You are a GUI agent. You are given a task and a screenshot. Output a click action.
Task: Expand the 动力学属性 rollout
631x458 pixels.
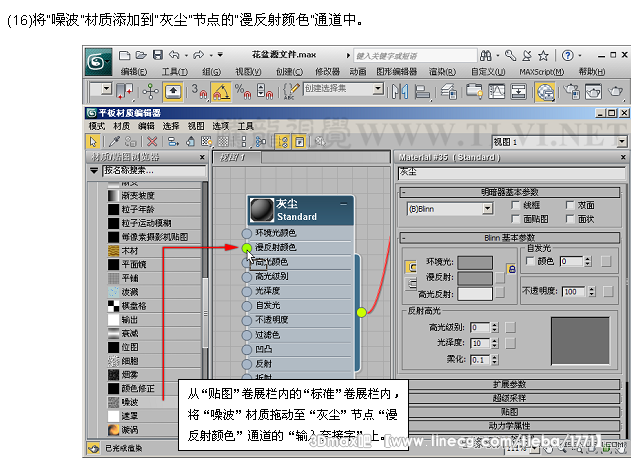point(511,425)
